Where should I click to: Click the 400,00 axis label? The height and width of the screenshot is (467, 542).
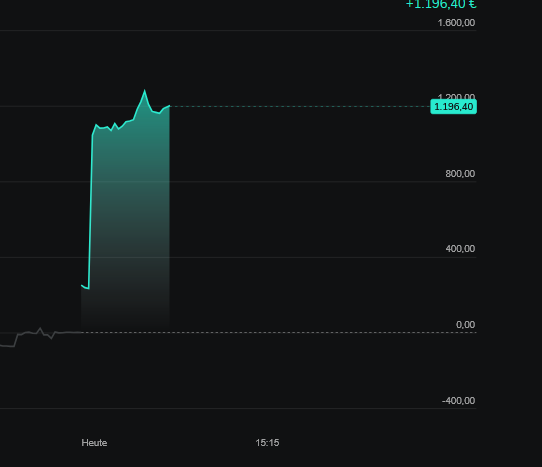(460, 249)
